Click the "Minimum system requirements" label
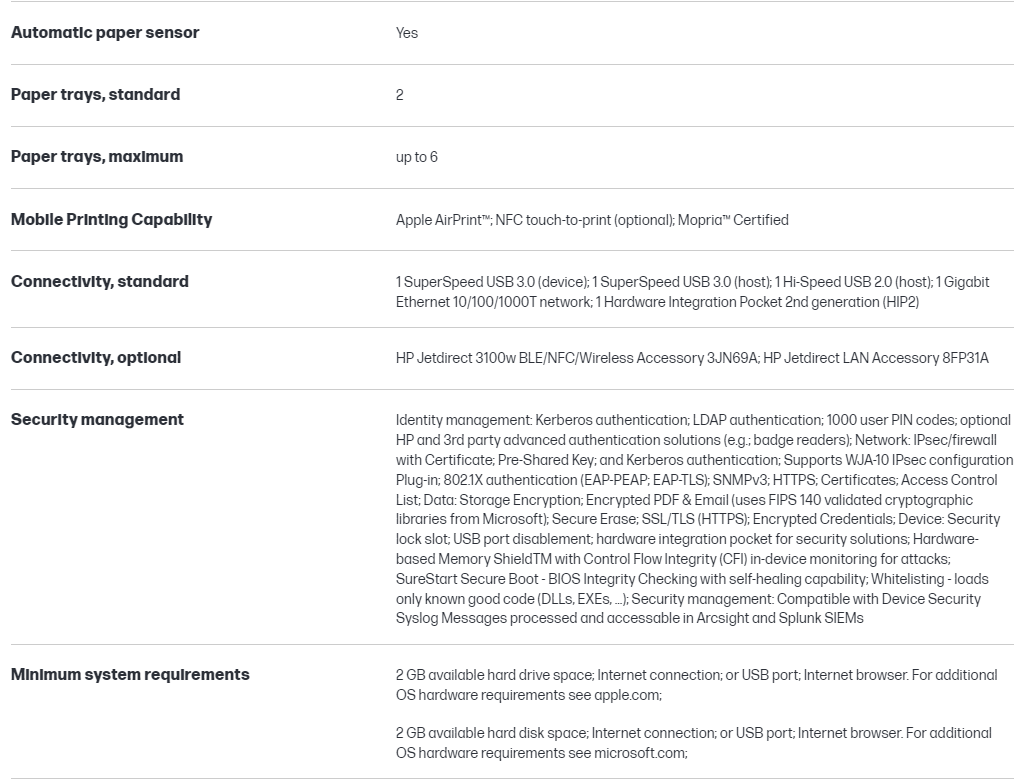Image resolution: width=1026 pixels, height=782 pixels. pos(130,675)
